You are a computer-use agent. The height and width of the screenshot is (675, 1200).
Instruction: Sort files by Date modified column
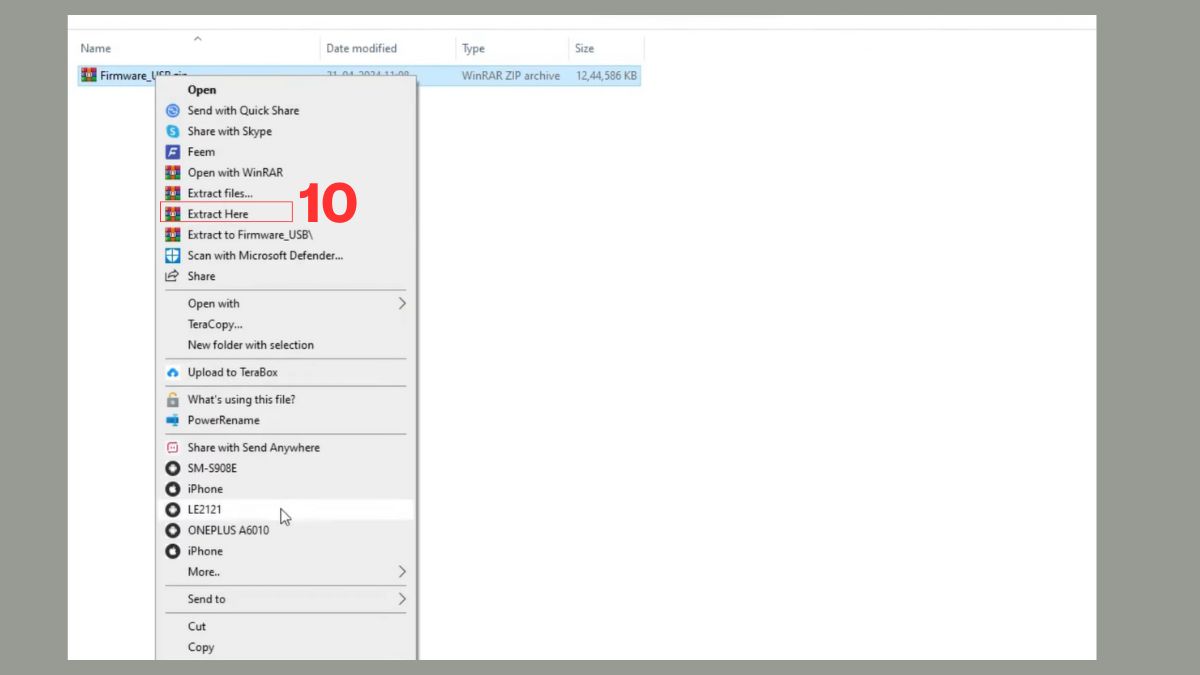361,48
